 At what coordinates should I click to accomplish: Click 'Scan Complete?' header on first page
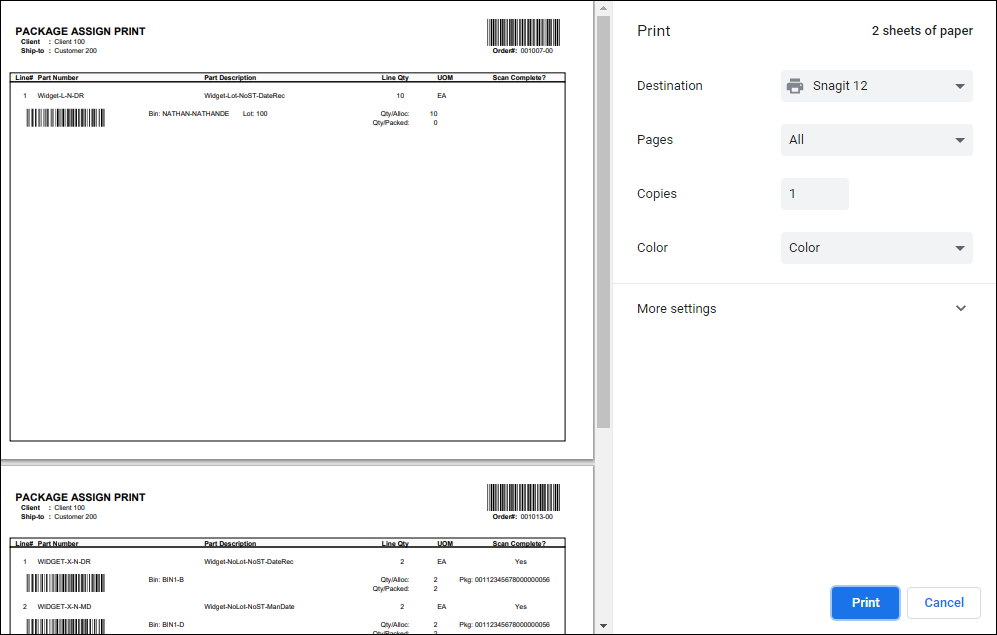coord(519,78)
